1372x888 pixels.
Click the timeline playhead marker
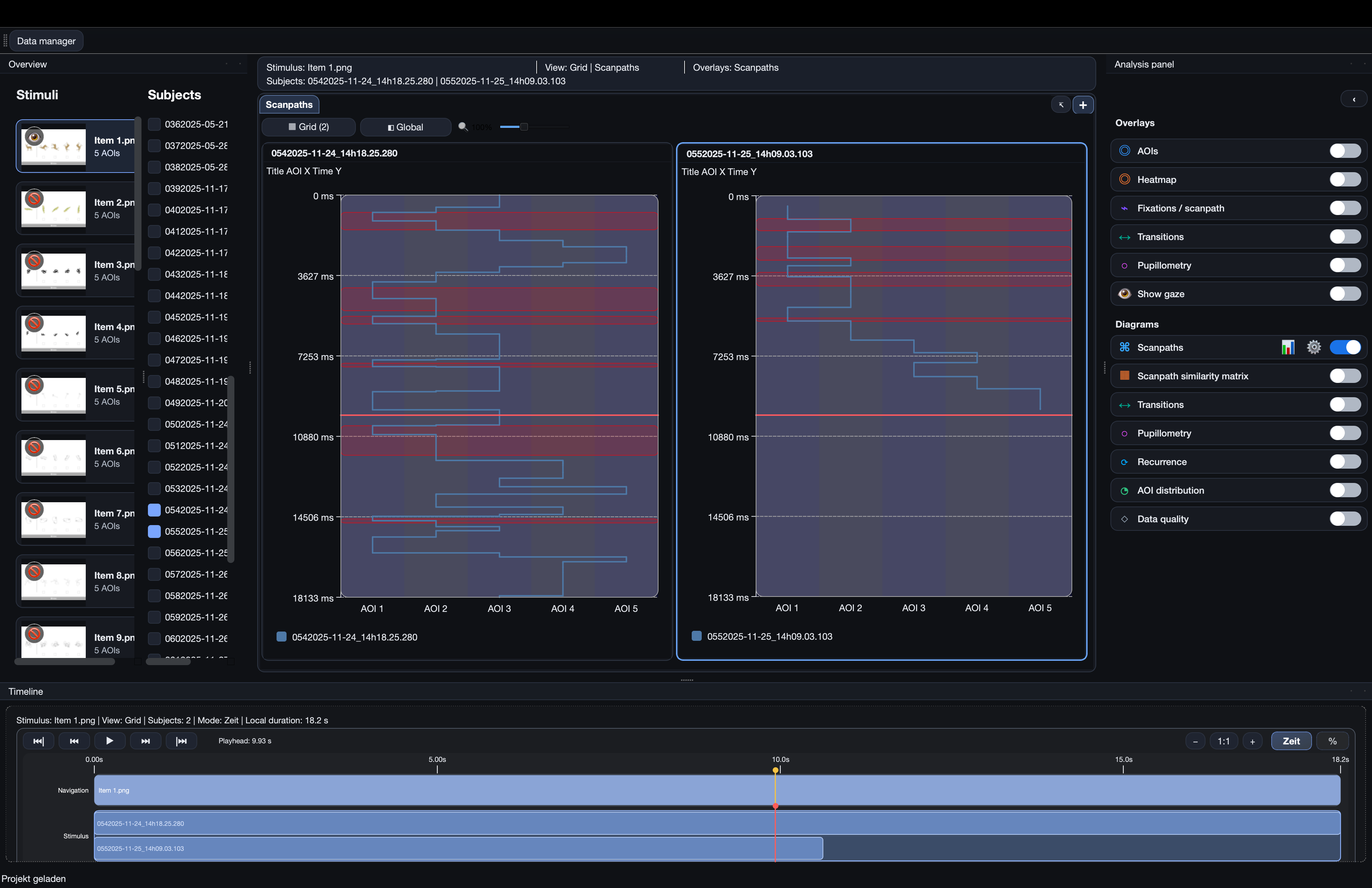click(x=775, y=770)
